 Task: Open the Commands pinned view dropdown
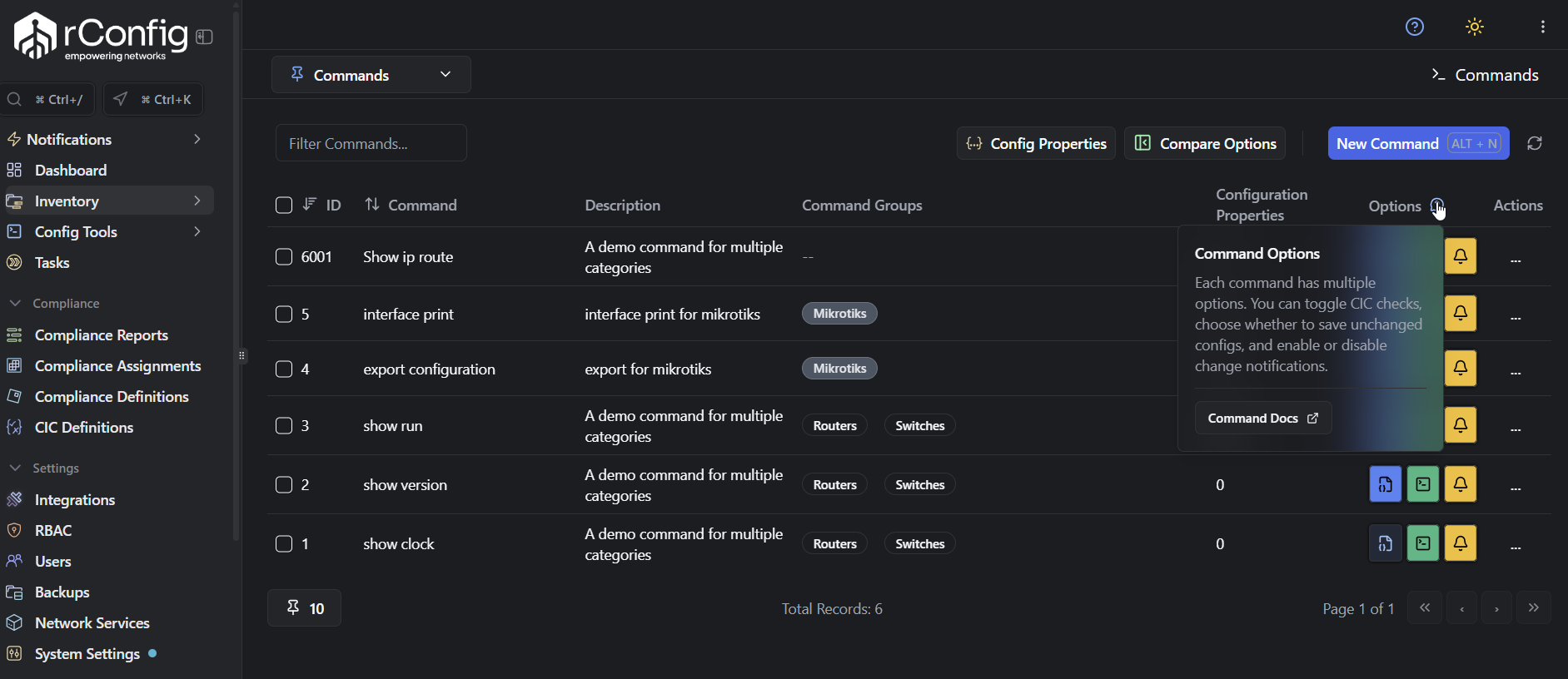[x=371, y=75]
